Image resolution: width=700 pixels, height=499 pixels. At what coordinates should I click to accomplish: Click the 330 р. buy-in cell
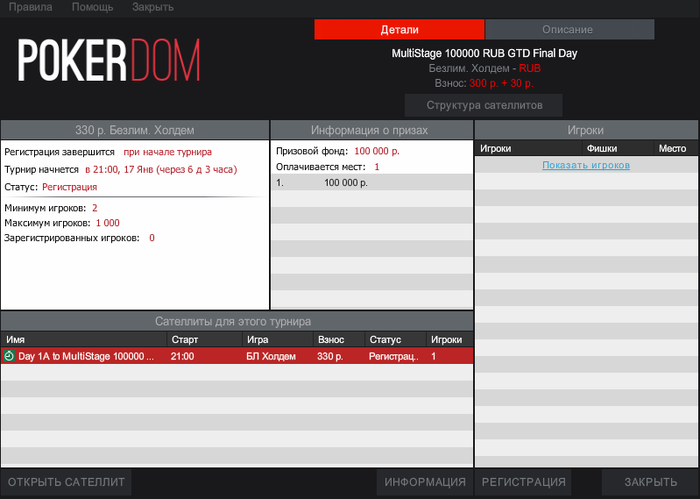pyautogui.click(x=330, y=356)
